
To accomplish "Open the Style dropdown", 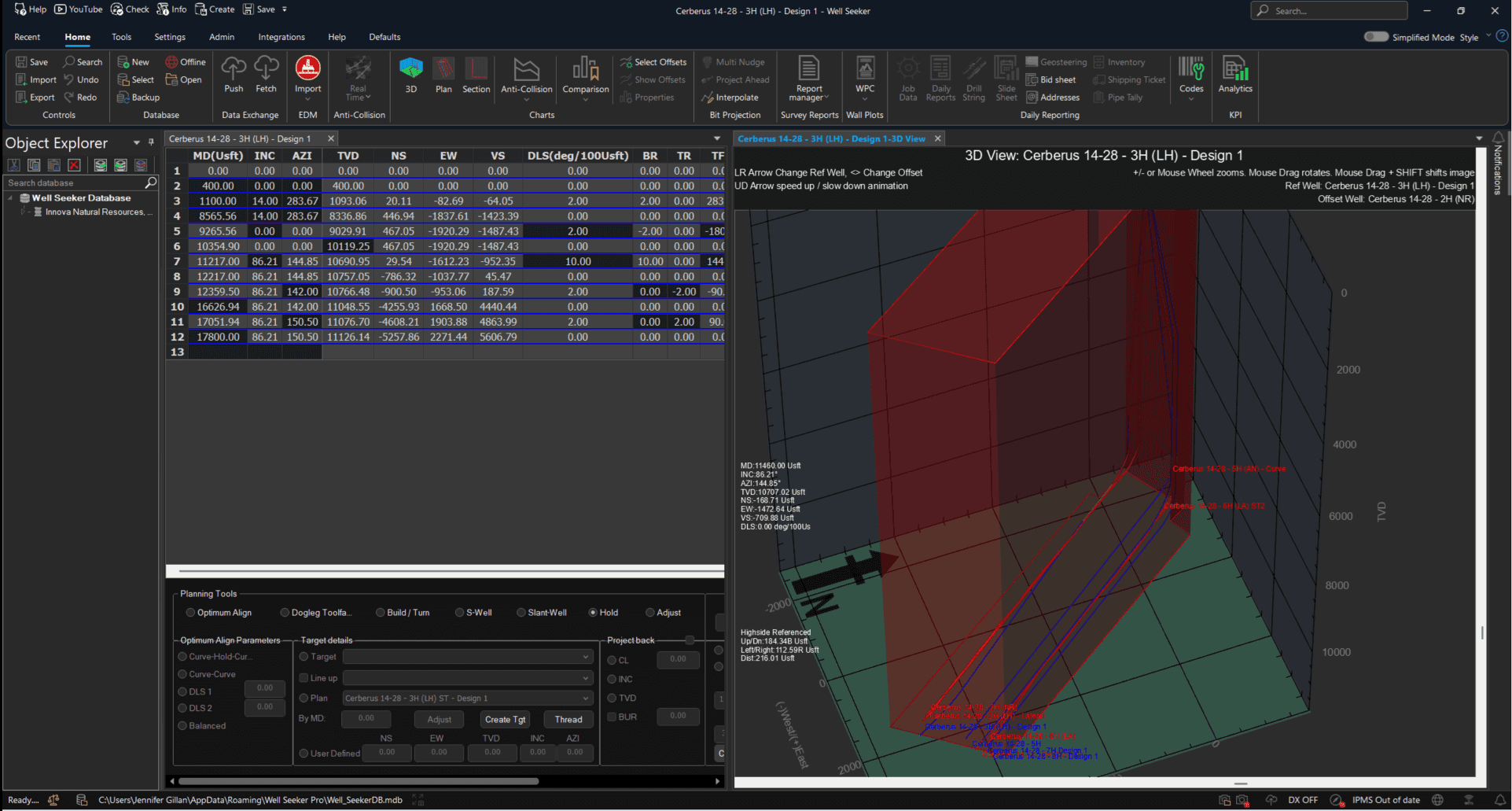I will pyautogui.click(x=1475, y=37).
